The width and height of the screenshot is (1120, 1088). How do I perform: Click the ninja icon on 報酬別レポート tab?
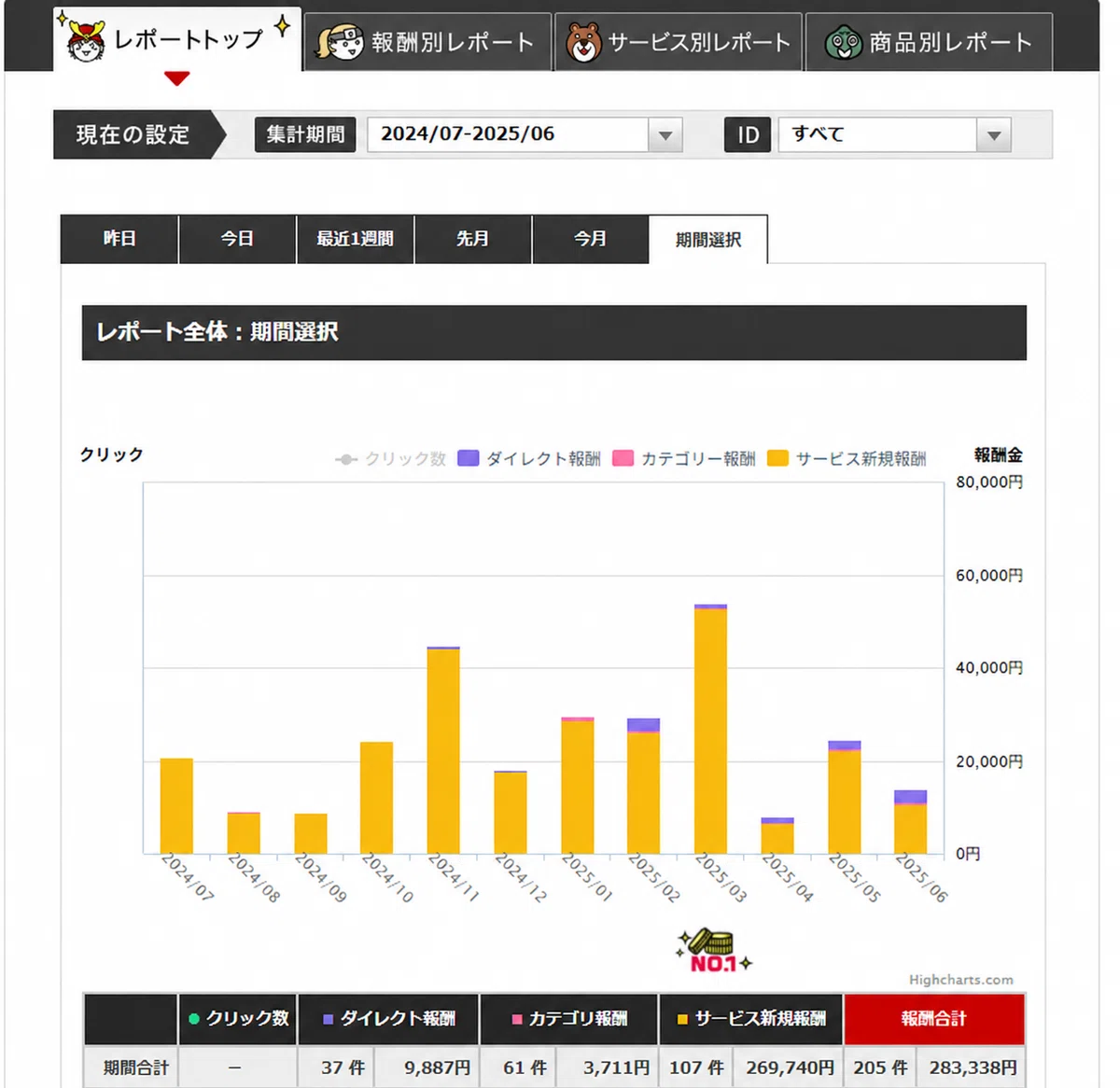341,42
